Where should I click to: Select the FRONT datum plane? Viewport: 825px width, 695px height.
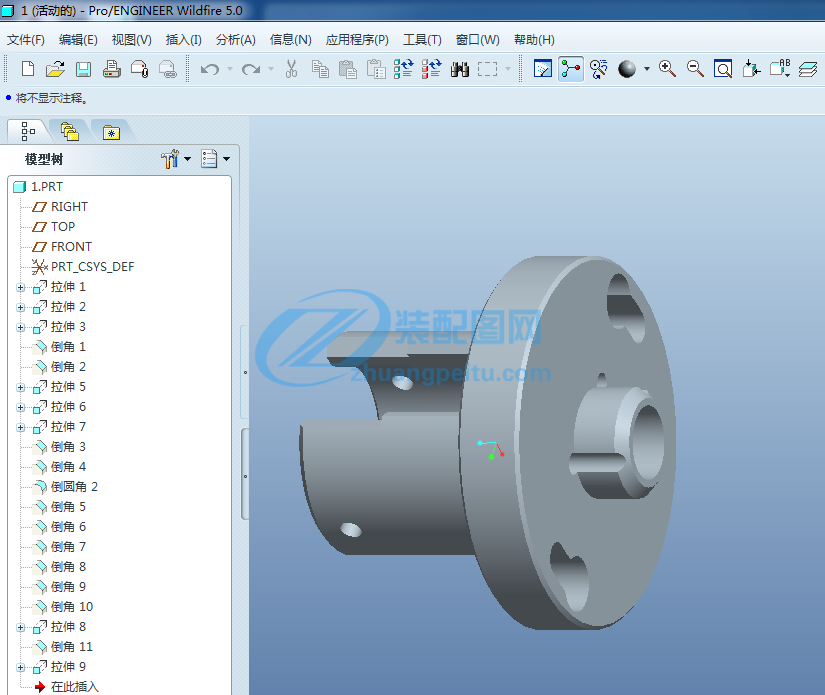tap(62, 247)
